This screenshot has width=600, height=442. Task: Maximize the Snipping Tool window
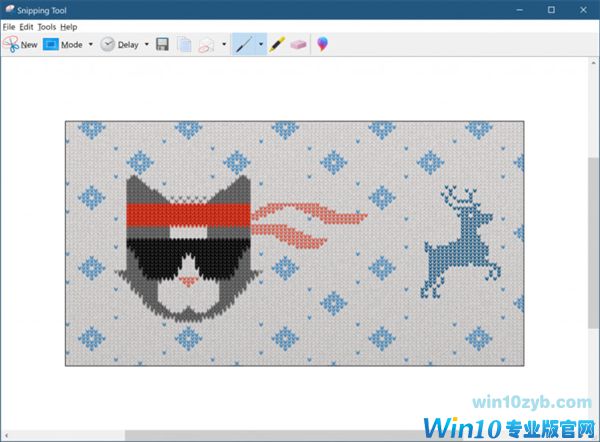[x=551, y=10]
